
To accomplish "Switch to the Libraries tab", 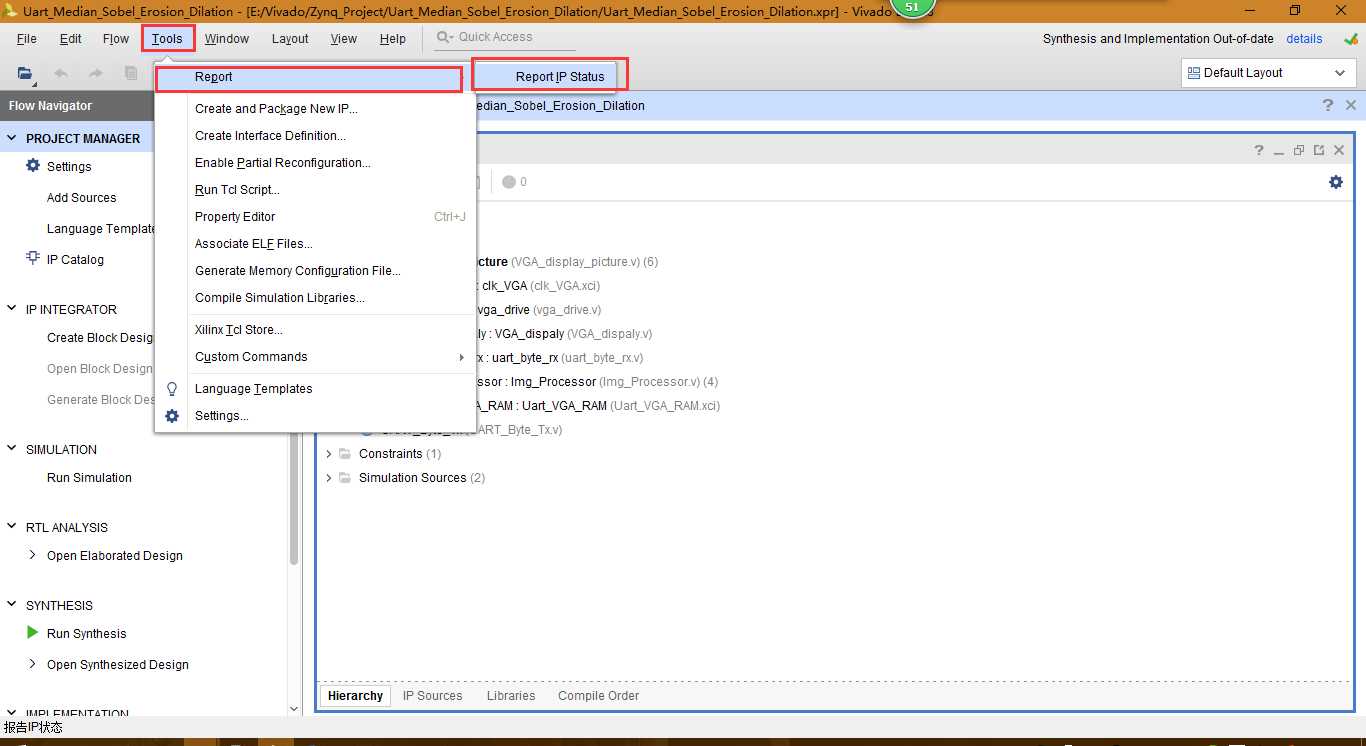I will (511, 696).
